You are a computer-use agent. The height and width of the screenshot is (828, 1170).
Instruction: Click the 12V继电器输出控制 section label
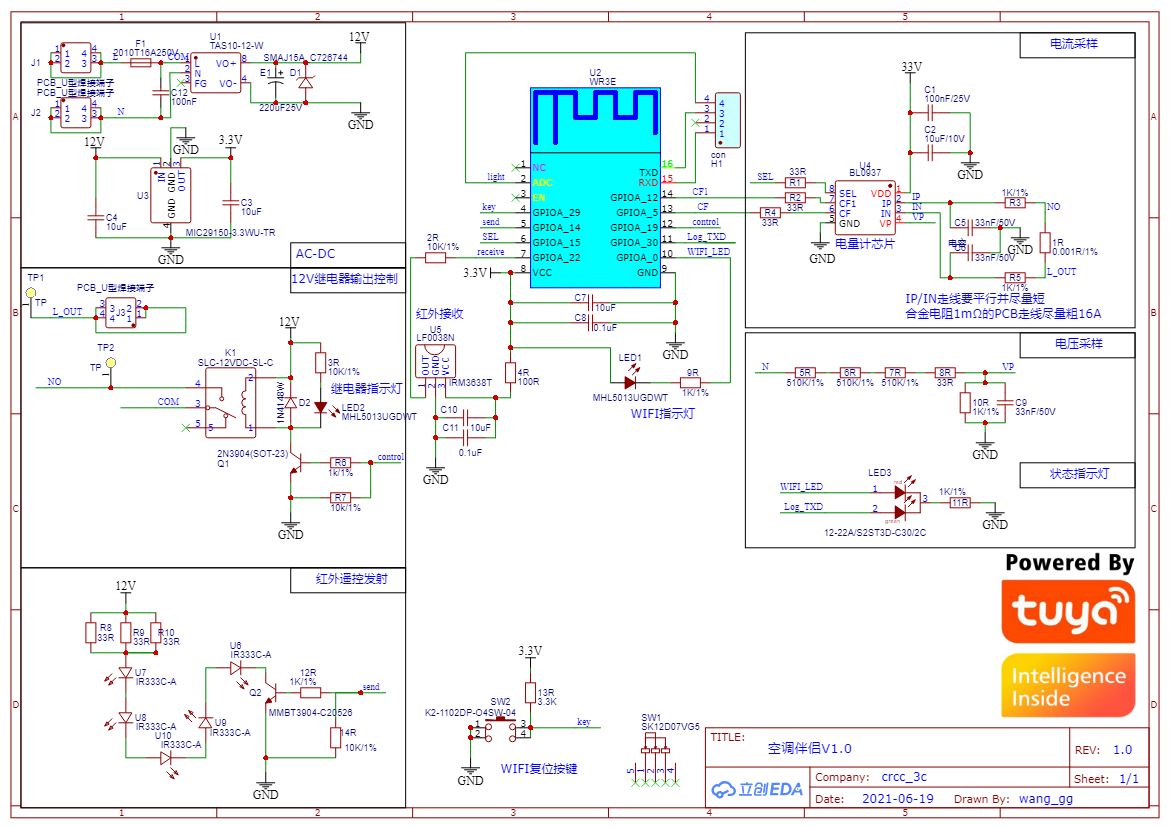[344, 279]
